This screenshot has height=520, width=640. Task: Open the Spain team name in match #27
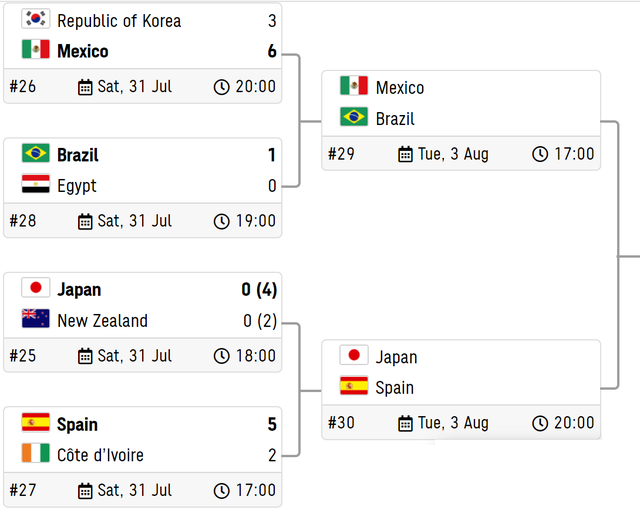click(x=77, y=424)
